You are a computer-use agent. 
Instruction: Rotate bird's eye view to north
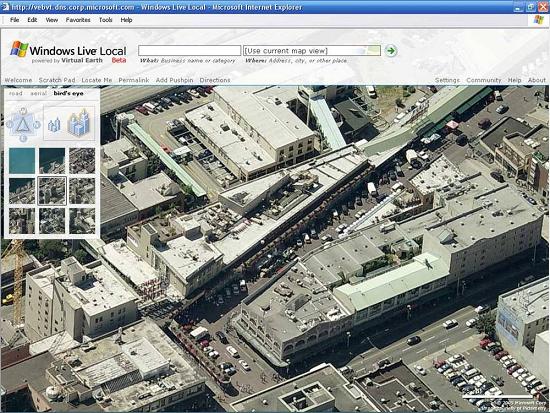click(x=23, y=111)
